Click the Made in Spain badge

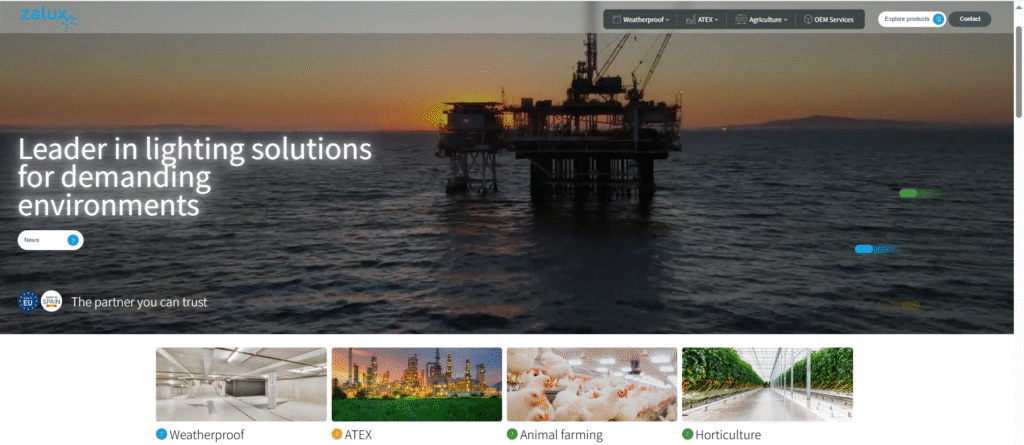(52, 301)
